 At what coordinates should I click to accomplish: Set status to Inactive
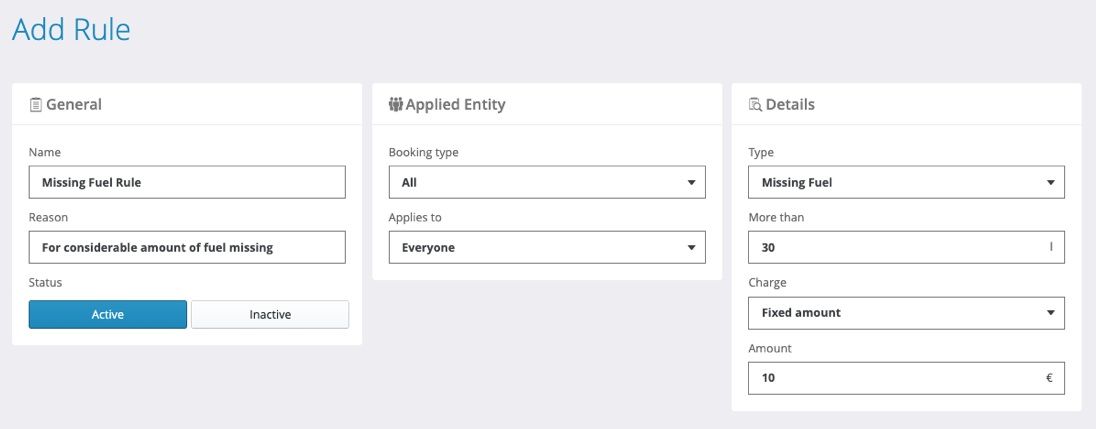coord(270,314)
